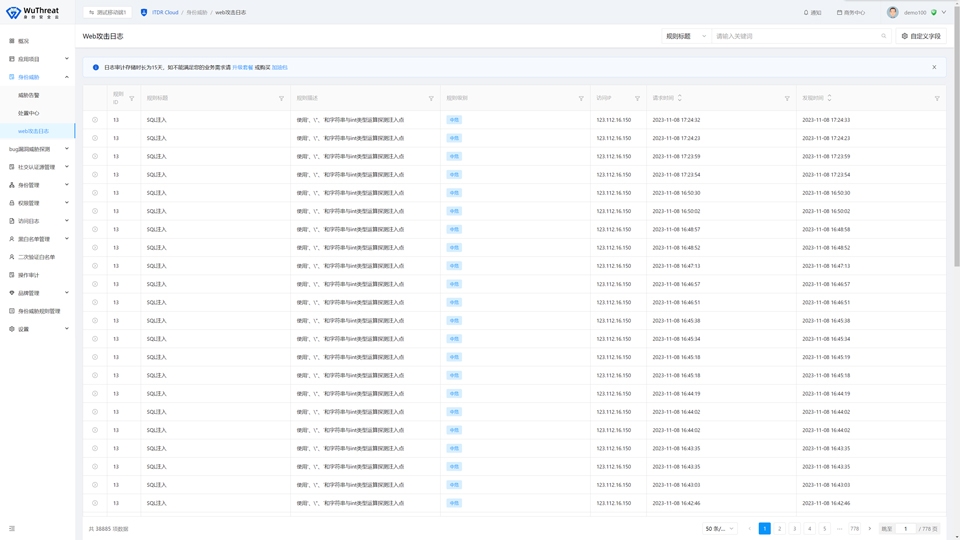The image size is (960, 540).
Task: Open the demo100 account dropdown arrow
Action: tap(943, 12)
